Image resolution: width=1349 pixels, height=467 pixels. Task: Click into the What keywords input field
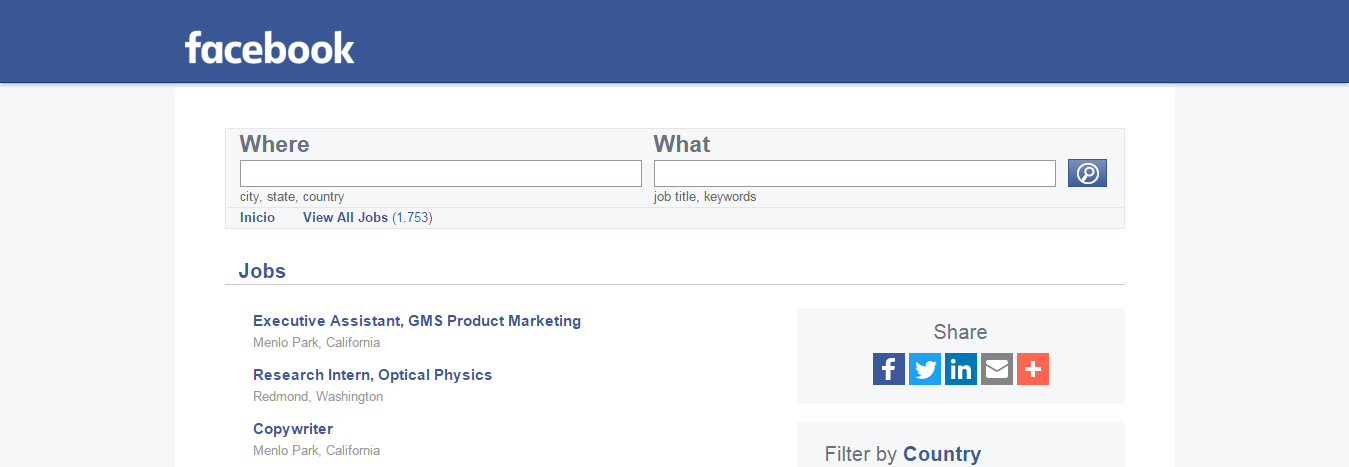pyautogui.click(x=854, y=173)
